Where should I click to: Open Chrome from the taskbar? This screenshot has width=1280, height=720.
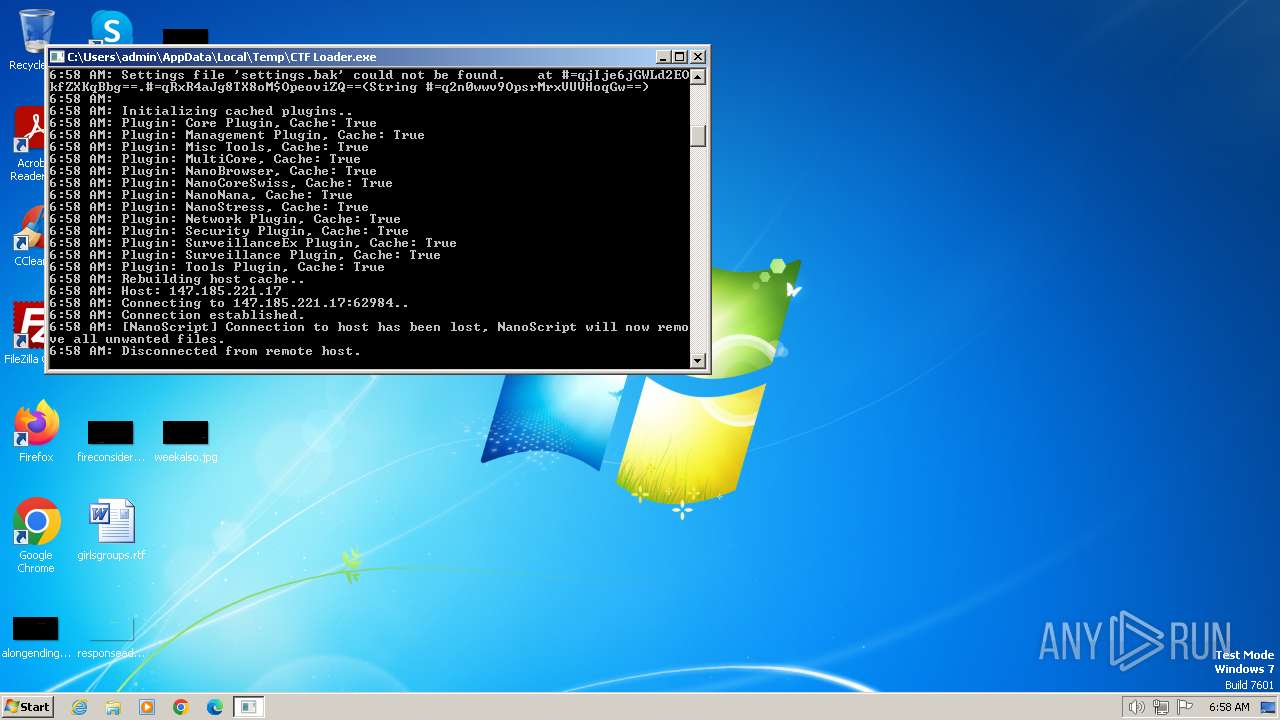(x=181, y=707)
